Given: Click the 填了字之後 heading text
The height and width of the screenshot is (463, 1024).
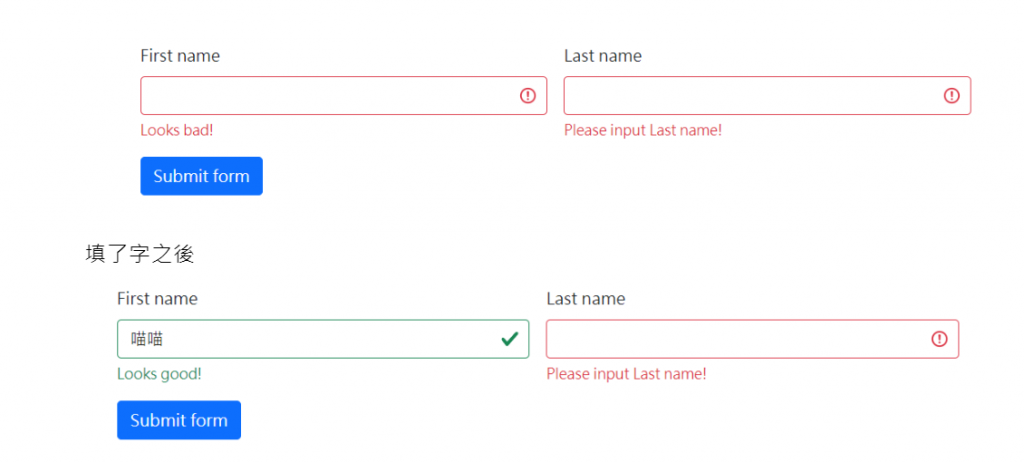Looking at the screenshot, I should [x=139, y=254].
